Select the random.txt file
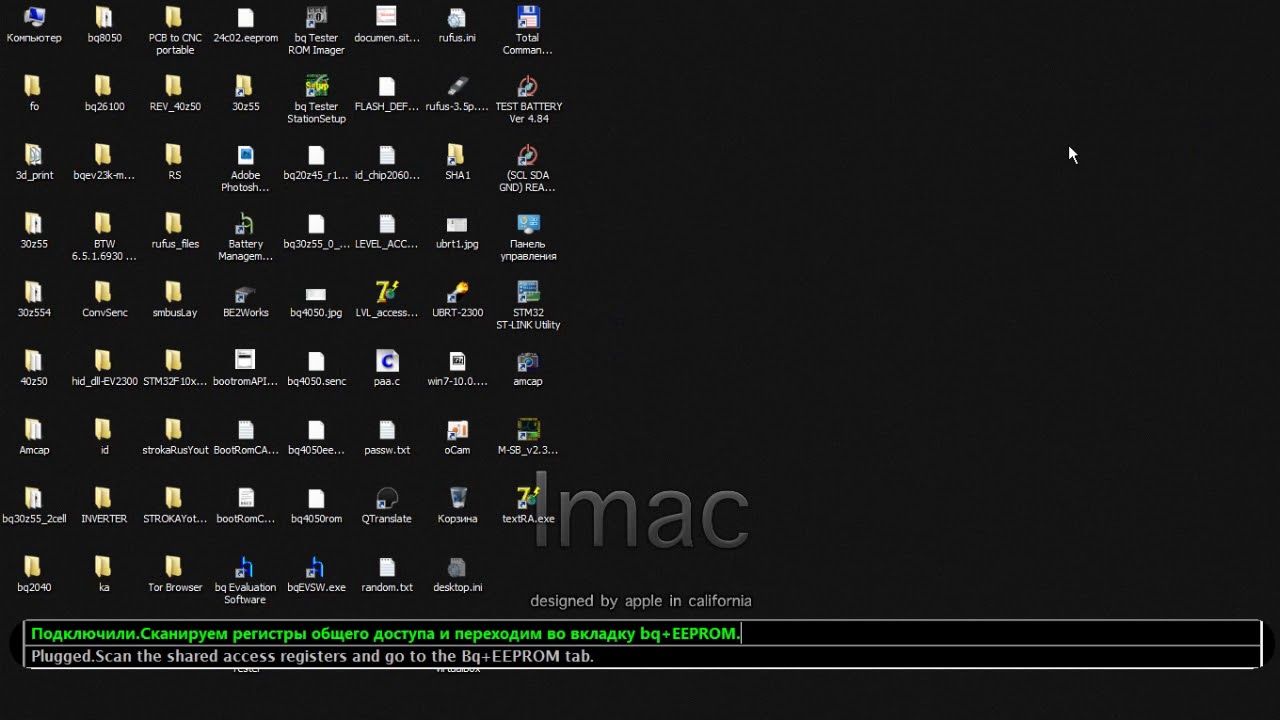 click(x=387, y=574)
